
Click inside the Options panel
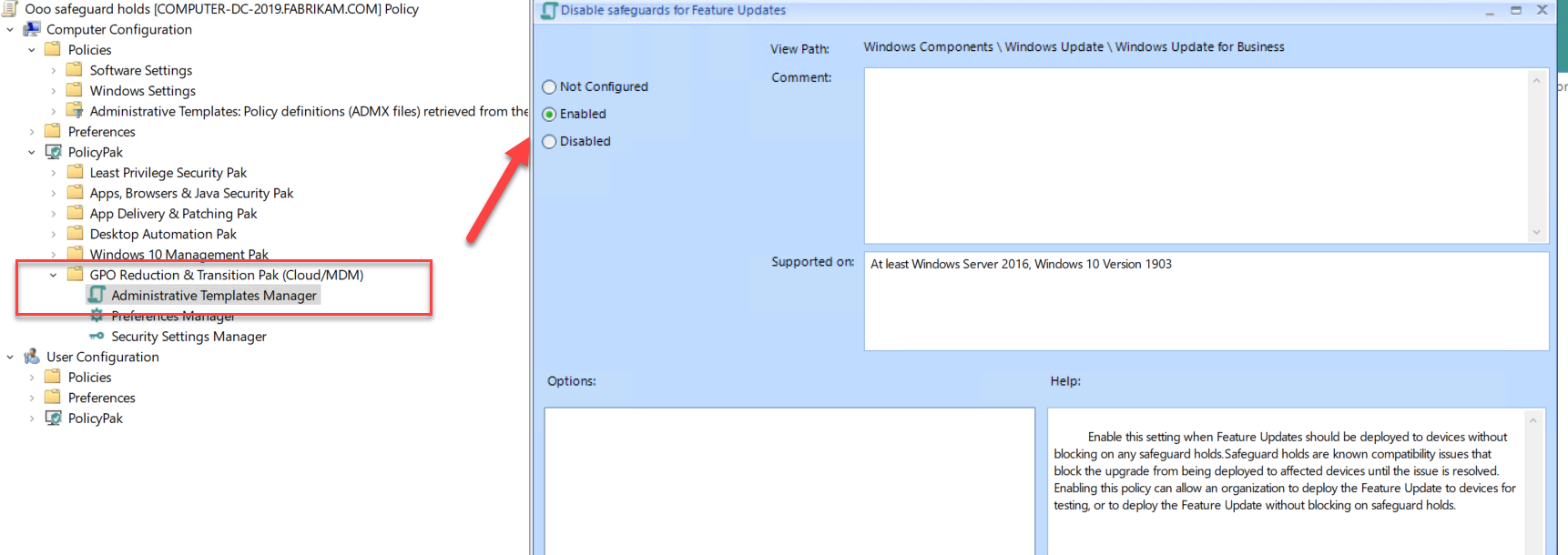click(789, 480)
